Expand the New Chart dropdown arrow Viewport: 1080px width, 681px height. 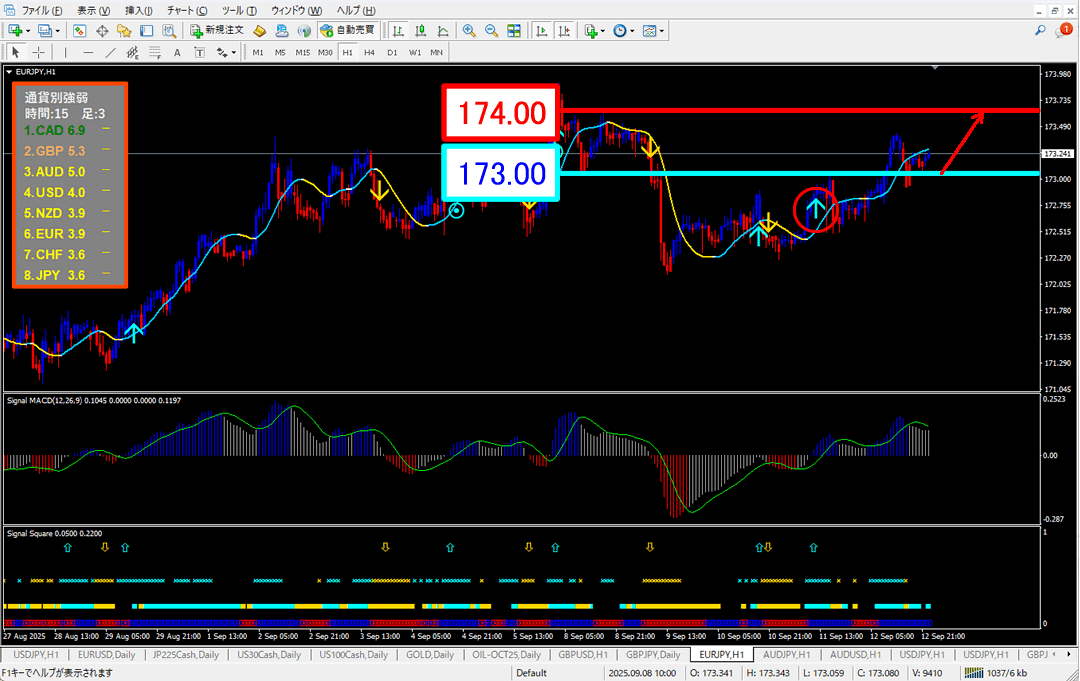[28, 31]
